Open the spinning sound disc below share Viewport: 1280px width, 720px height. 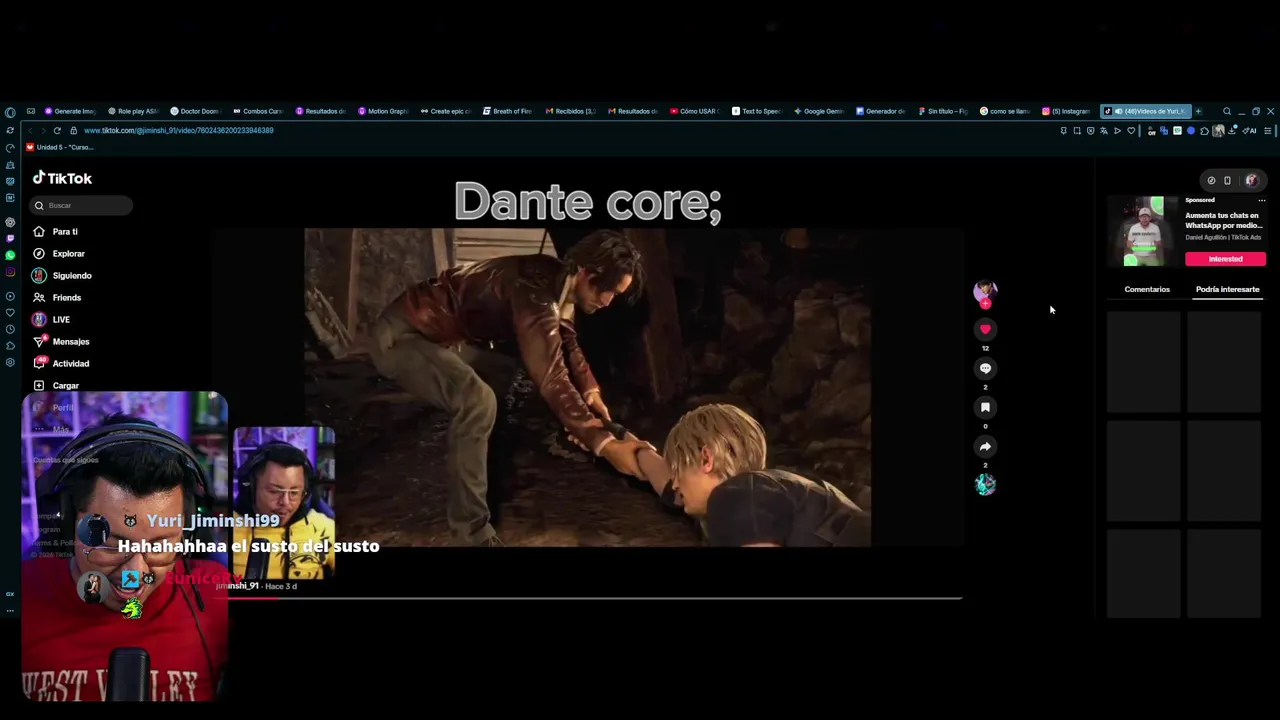click(x=985, y=484)
